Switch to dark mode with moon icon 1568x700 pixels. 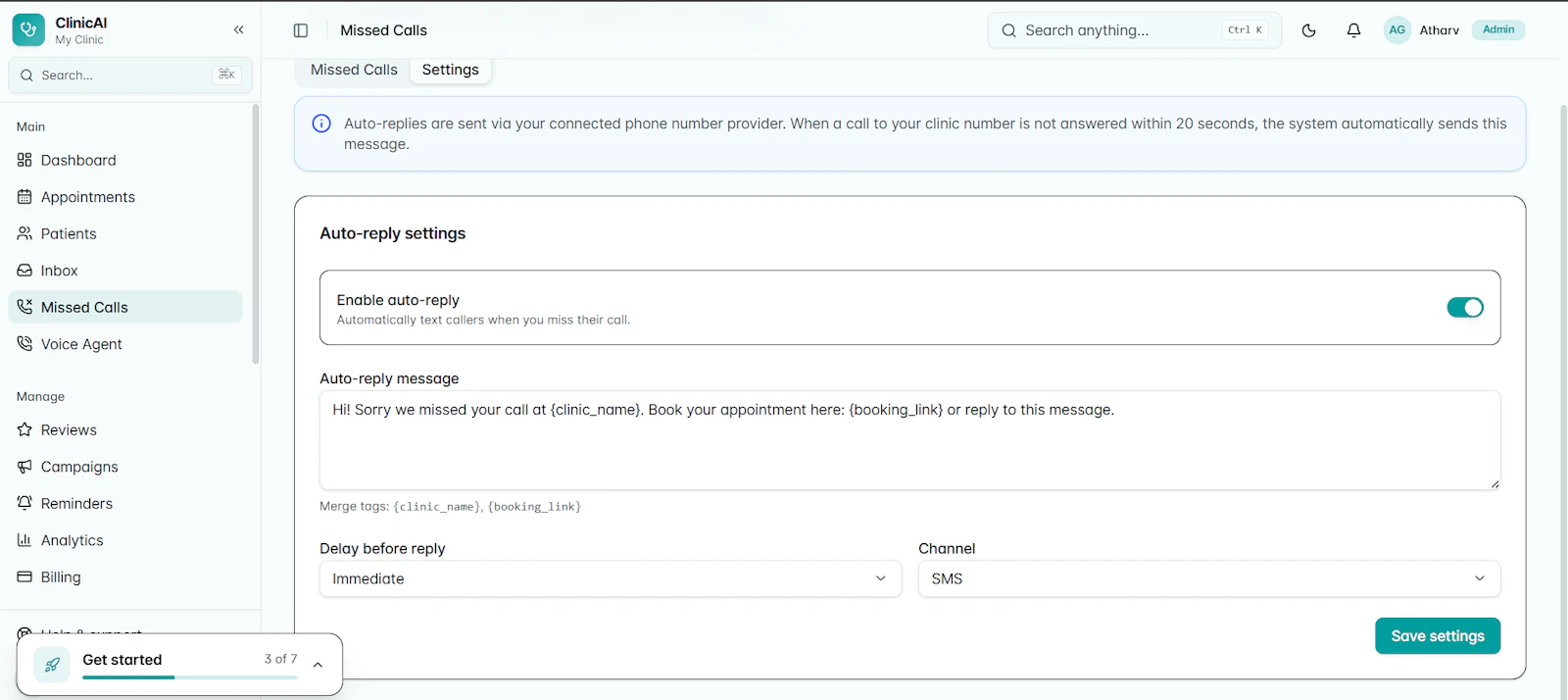(x=1308, y=30)
